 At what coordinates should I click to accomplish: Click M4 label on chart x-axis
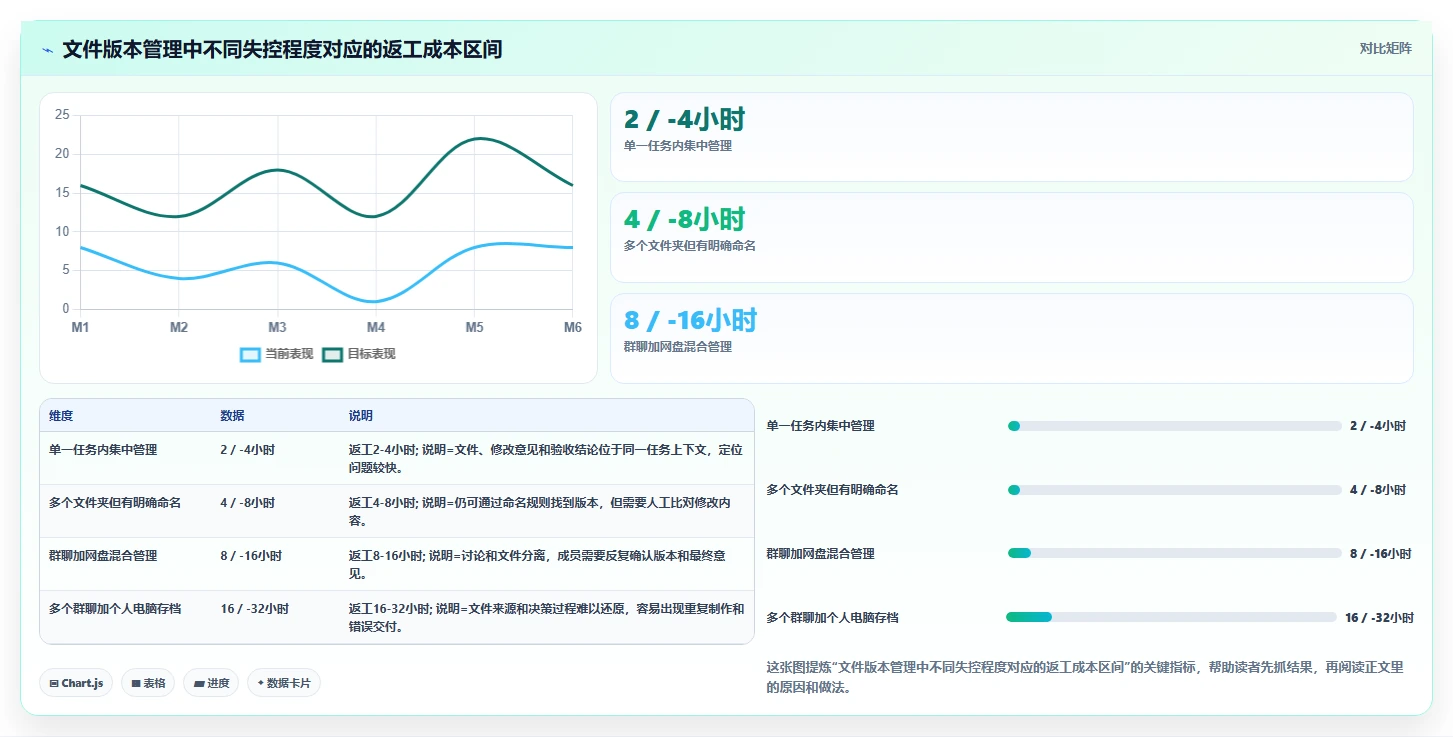point(375,328)
